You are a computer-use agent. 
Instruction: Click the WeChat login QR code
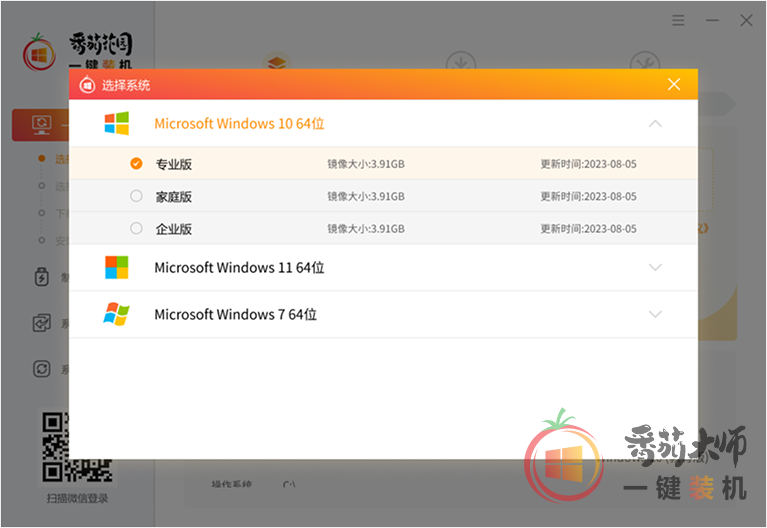tap(77, 447)
